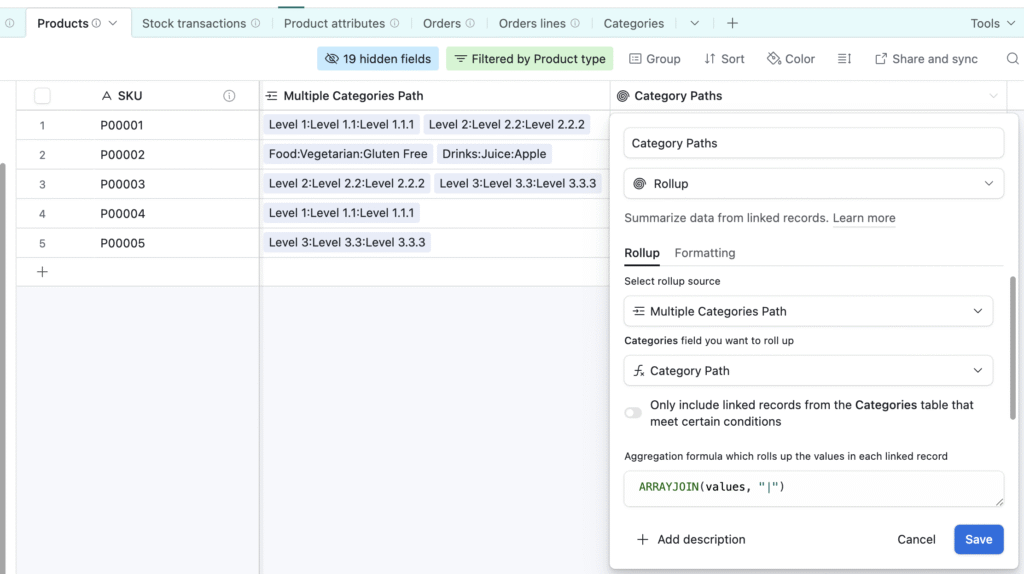Click the ARRAYJOIN aggregation formula box
Screen dimensions: 1024x574
tap(813, 488)
